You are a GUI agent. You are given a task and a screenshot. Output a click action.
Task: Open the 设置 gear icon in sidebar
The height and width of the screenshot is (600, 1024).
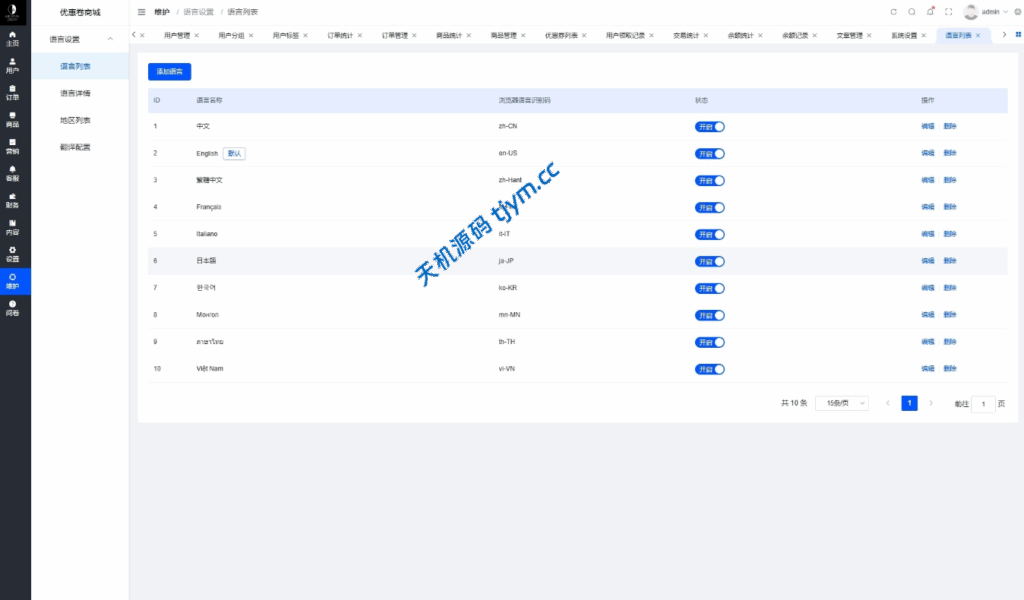[12, 254]
